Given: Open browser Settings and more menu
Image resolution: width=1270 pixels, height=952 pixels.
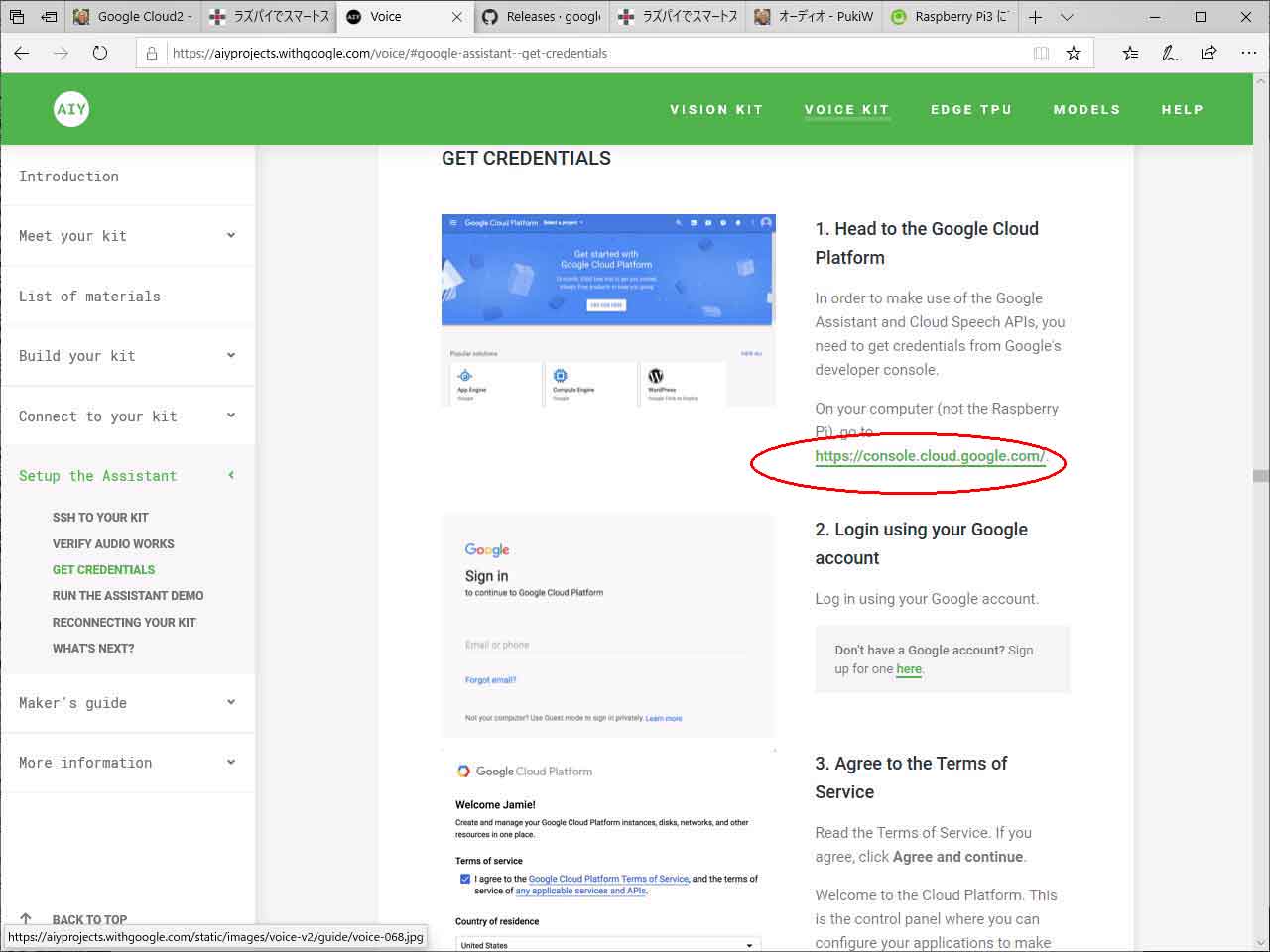Looking at the screenshot, I should coord(1248,53).
